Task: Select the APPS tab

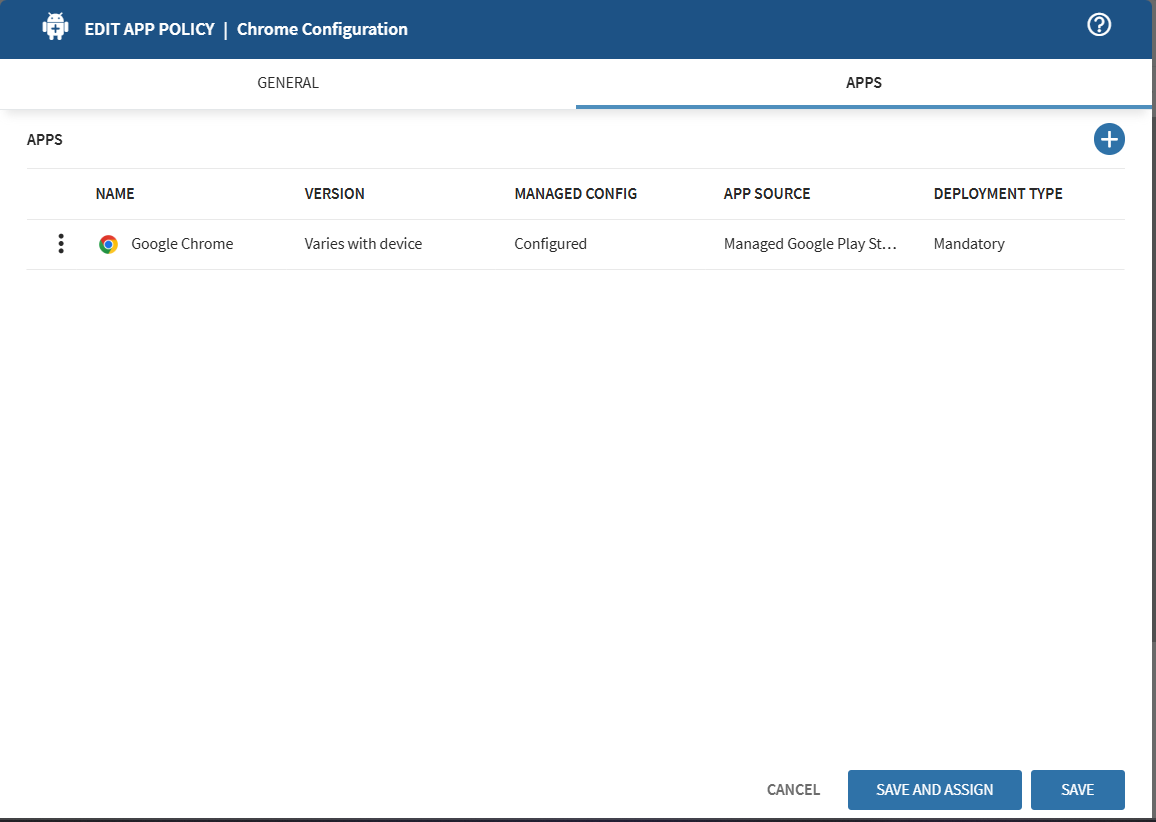Action: pyautogui.click(x=863, y=82)
